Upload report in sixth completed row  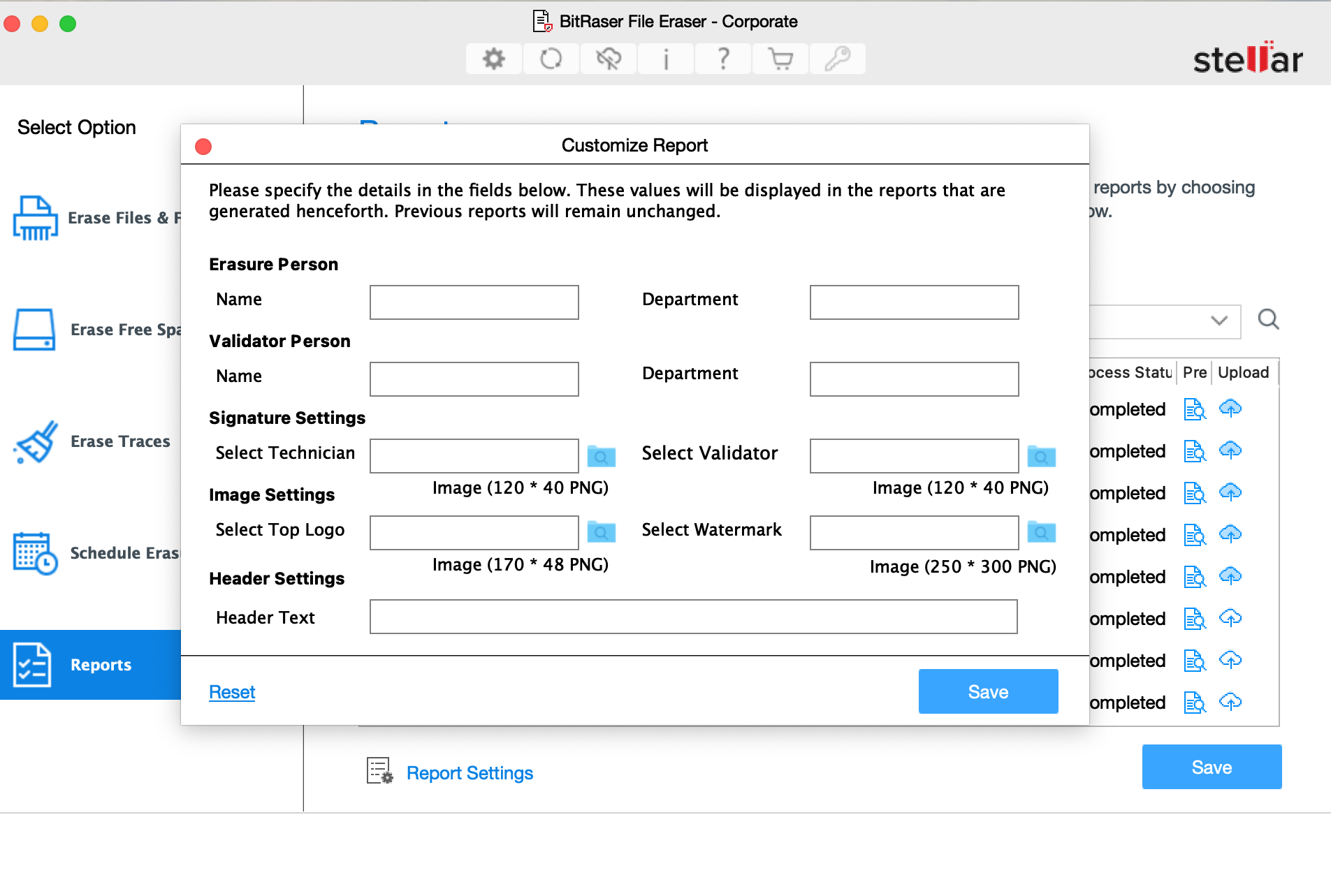[x=1230, y=618]
